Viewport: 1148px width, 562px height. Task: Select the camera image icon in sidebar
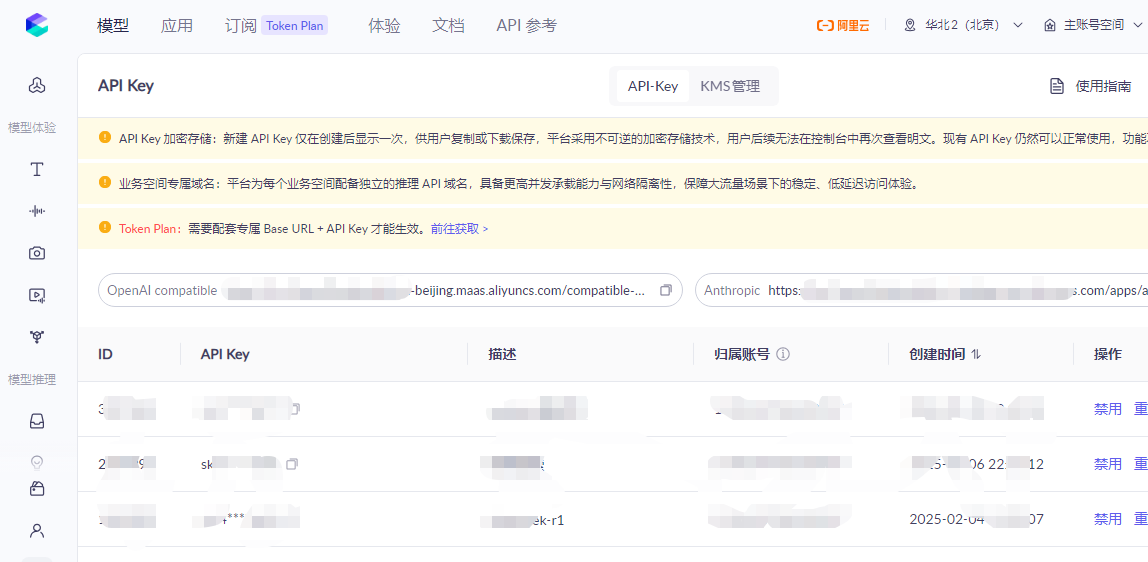(x=37, y=253)
